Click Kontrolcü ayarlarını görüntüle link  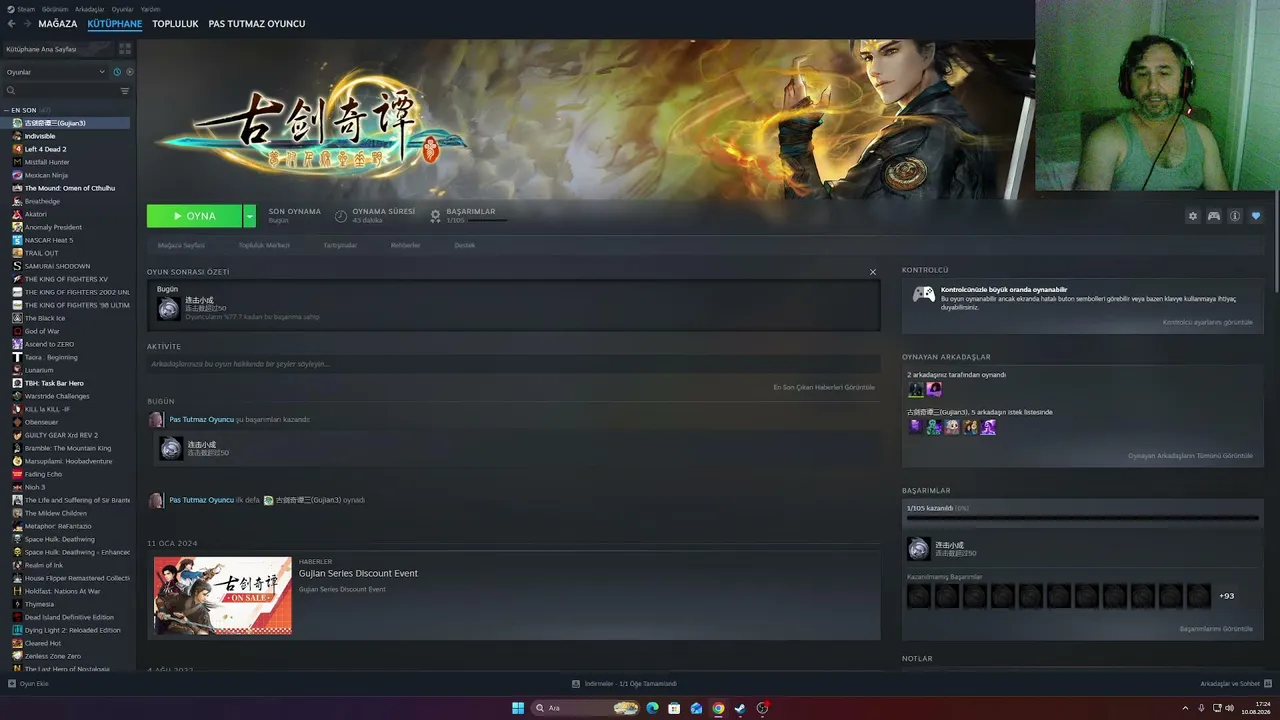1207,322
